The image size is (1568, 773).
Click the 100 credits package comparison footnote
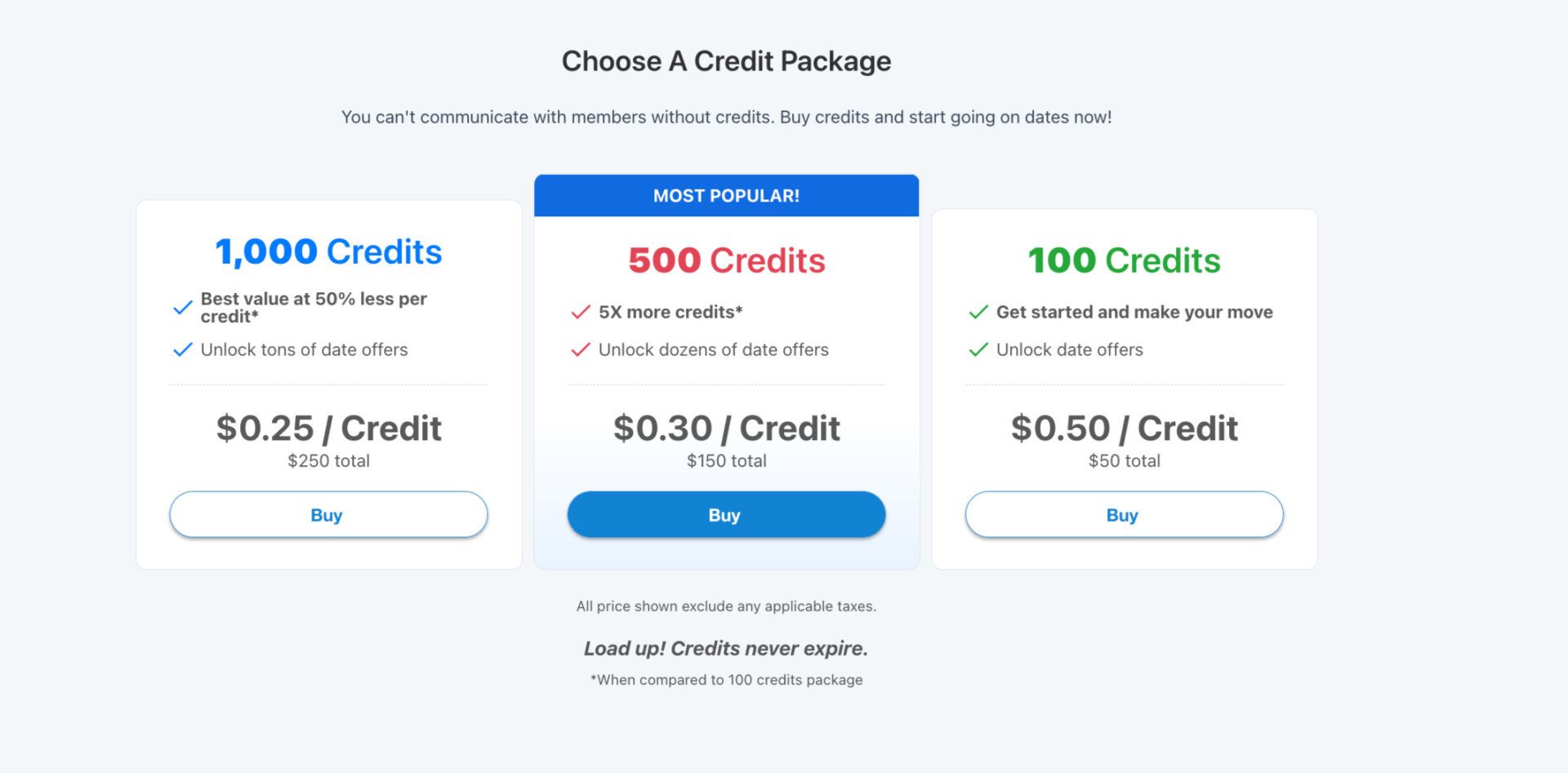(726, 680)
